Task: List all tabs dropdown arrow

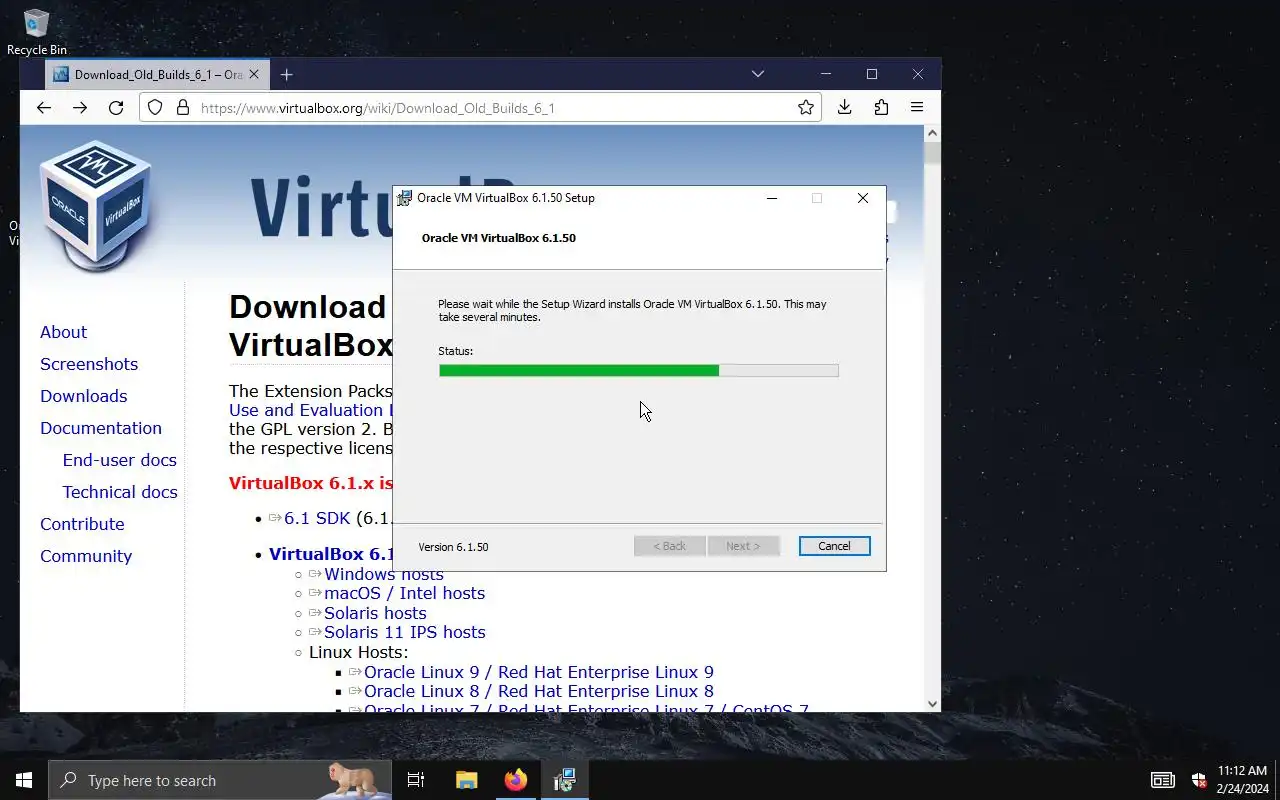Action: tap(758, 74)
